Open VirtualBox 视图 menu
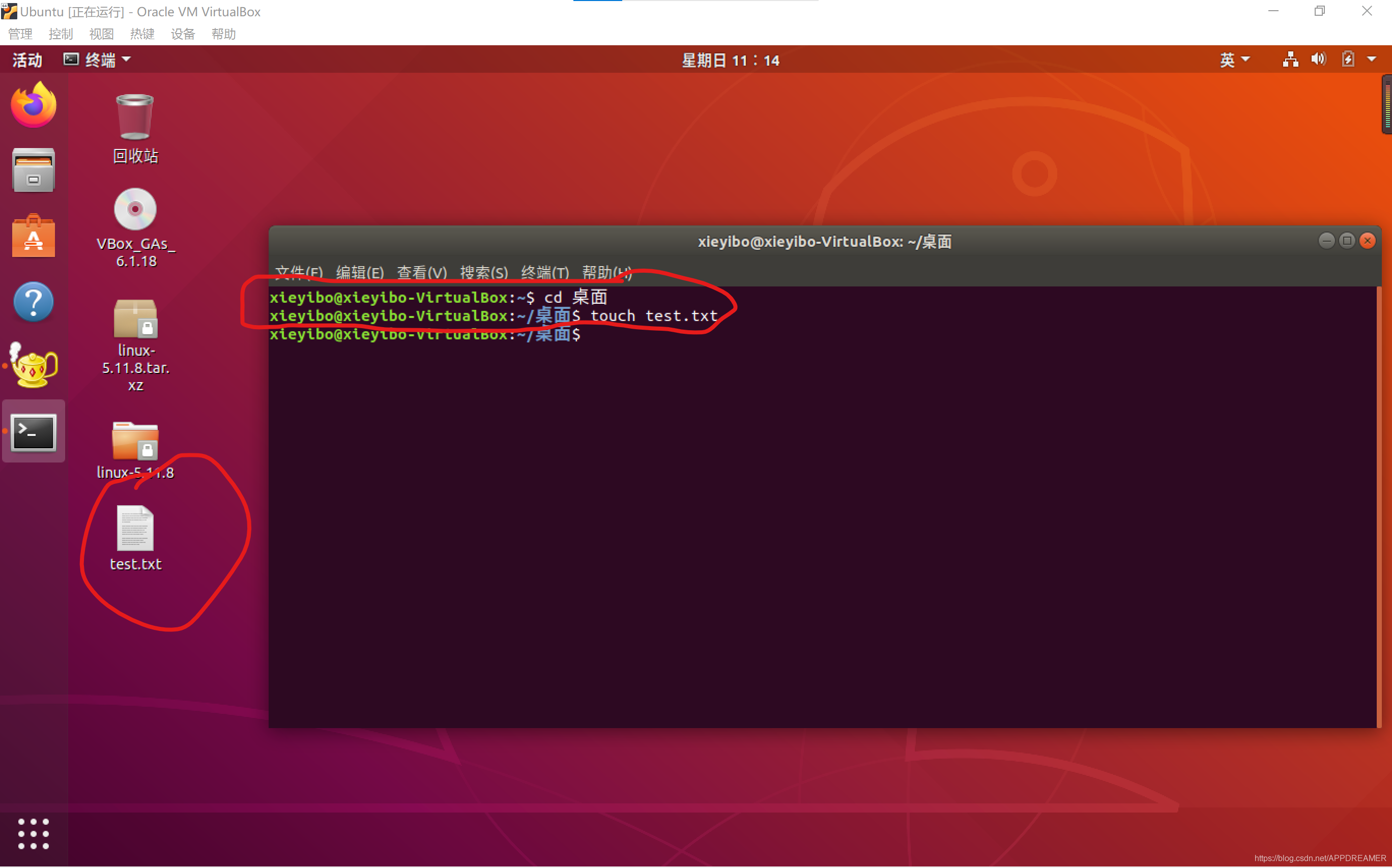The image size is (1392, 868). pos(102,34)
